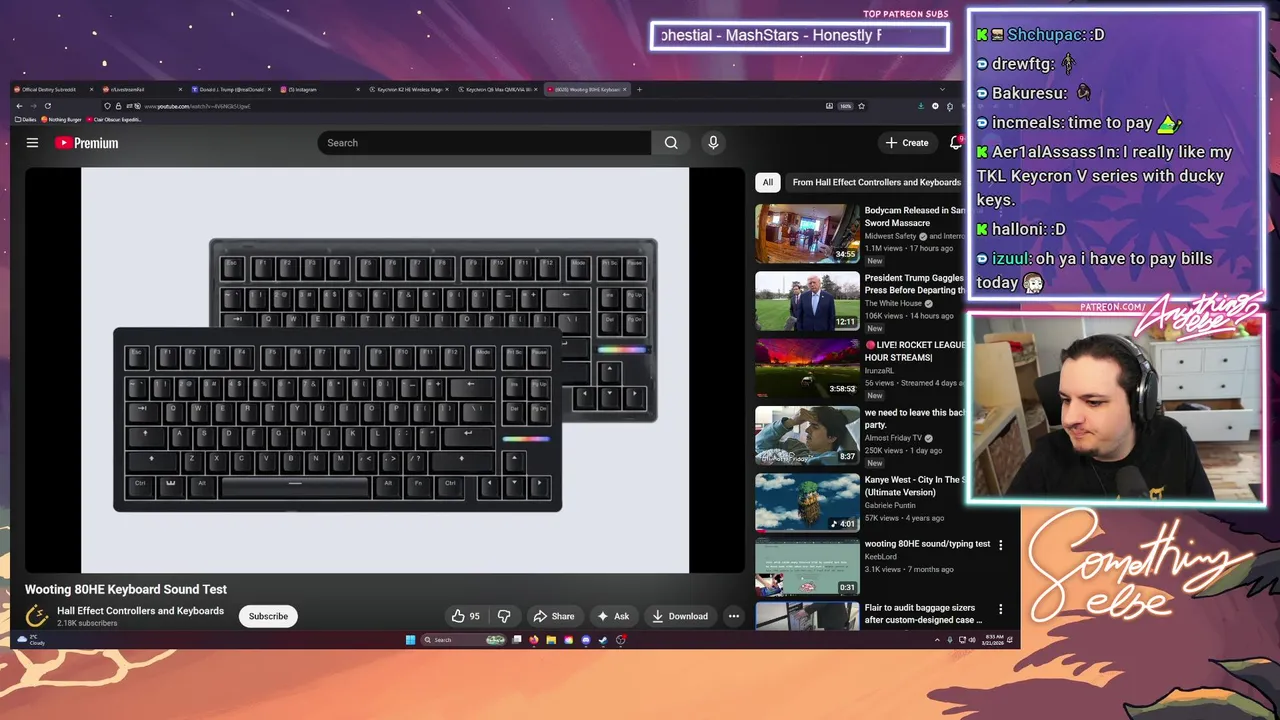Like the video with thumbs up
Screen dimensions: 1280x720
[465, 616]
